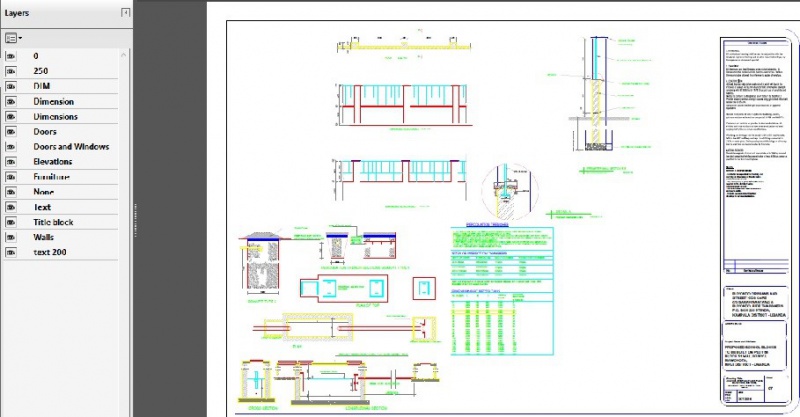Toggle Doors and Windows layer visibility
The width and height of the screenshot is (800, 417).
pos(11,146)
